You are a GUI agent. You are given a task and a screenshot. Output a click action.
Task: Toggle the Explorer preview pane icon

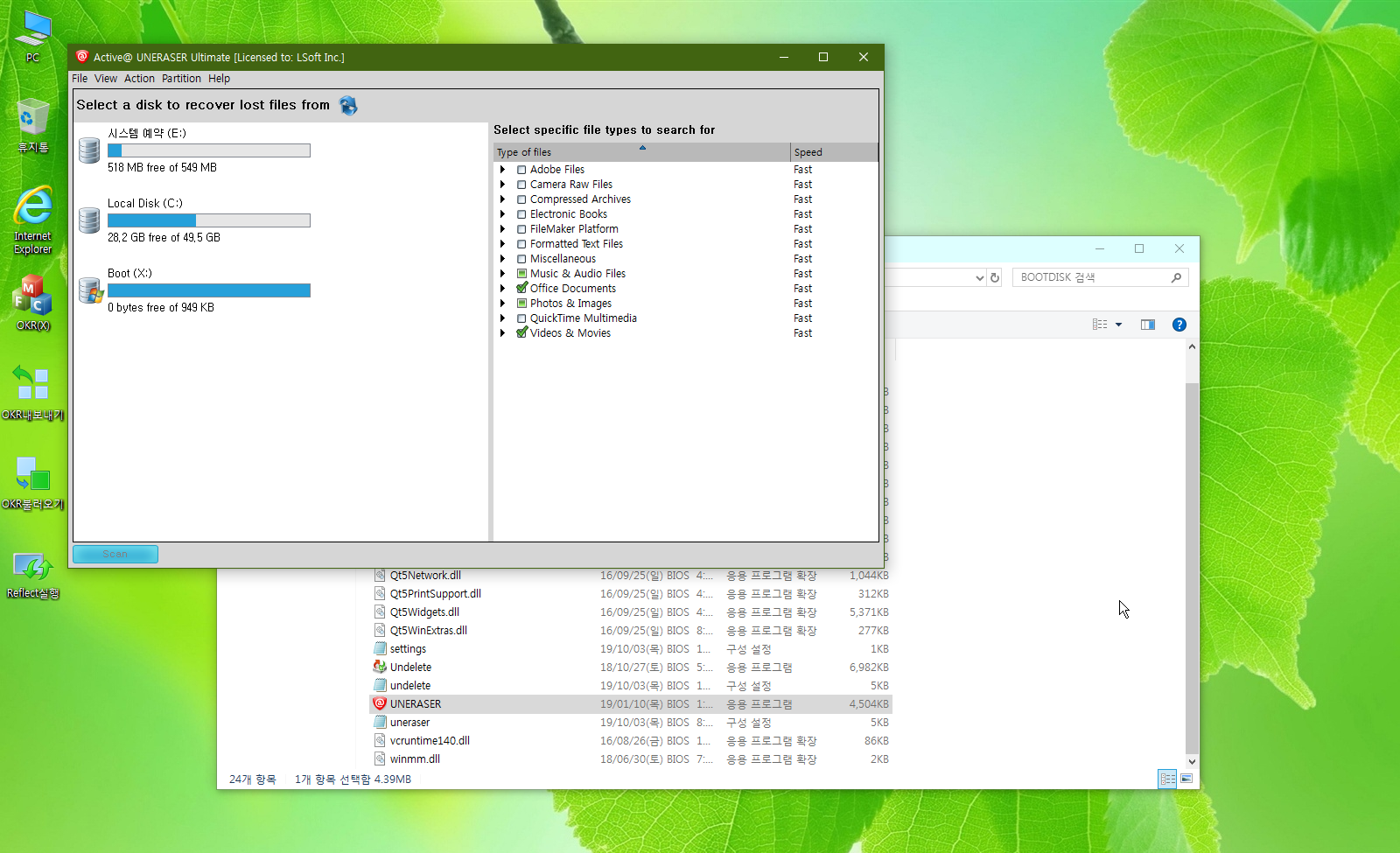pyautogui.click(x=1148, y=325)
